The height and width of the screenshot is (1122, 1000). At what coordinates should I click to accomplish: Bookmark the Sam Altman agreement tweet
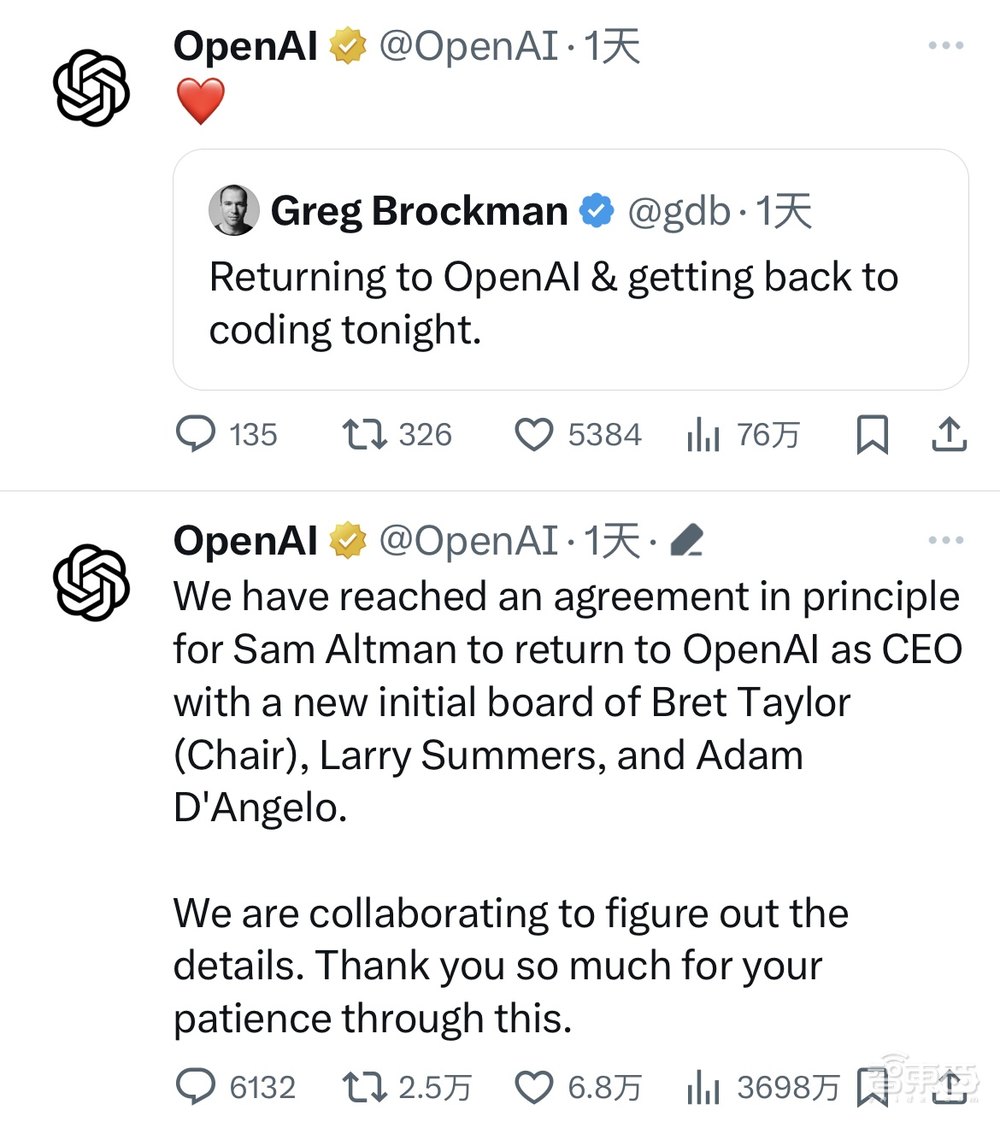[x=873, y=1087]
